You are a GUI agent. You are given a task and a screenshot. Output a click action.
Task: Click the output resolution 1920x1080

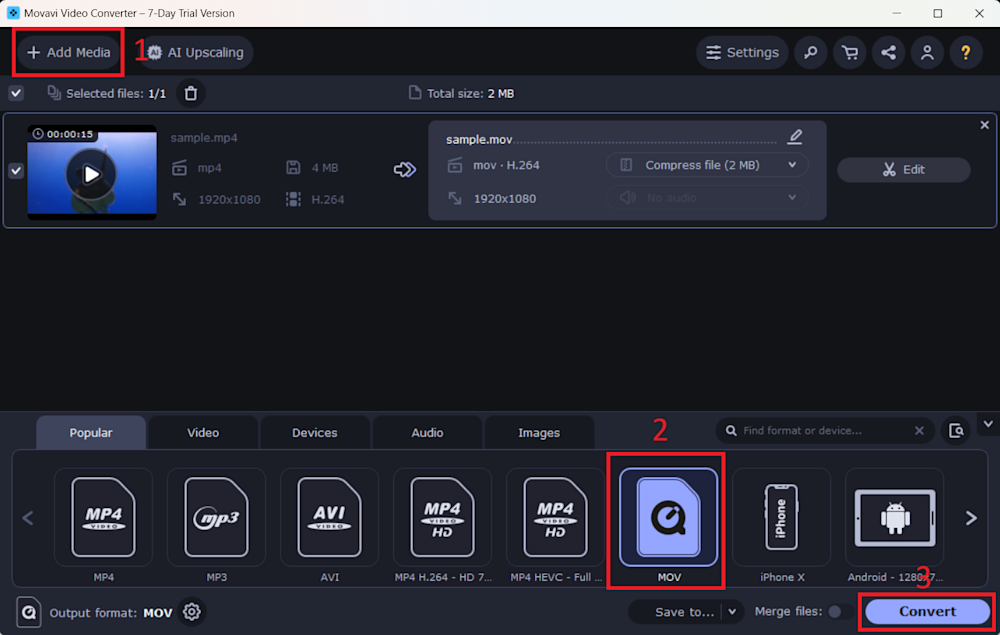pos(504,199)
